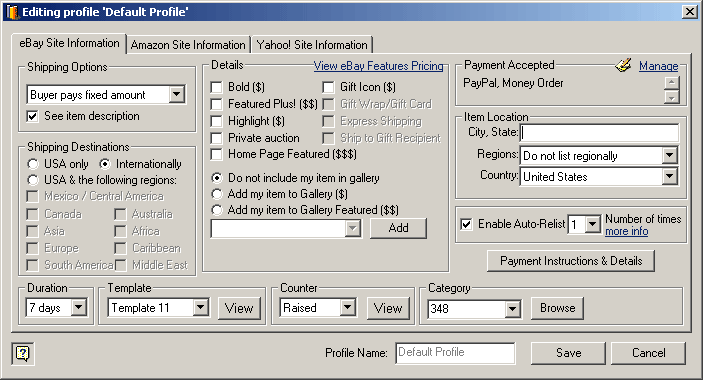Select Do not include item in gallery

pyautogui.click(x=217, y=178)
